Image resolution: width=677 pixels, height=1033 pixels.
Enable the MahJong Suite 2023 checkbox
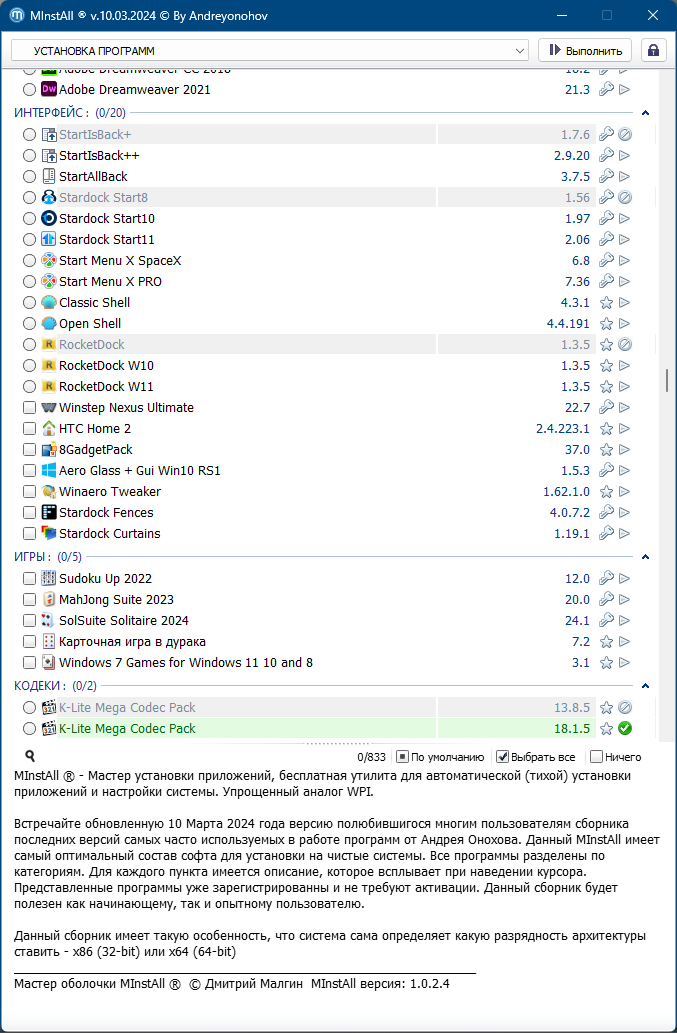29,600
